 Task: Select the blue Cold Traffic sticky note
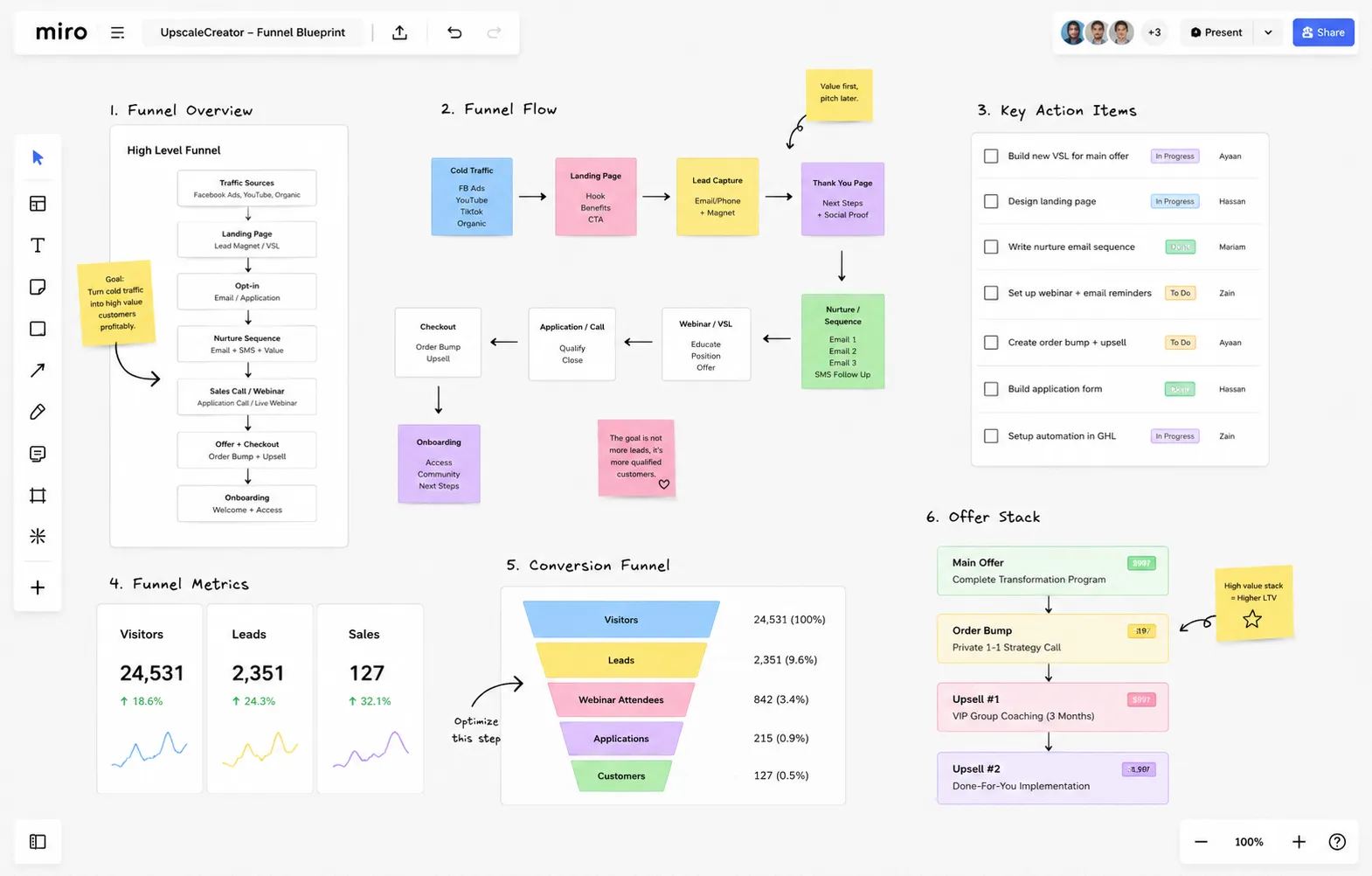472,197
